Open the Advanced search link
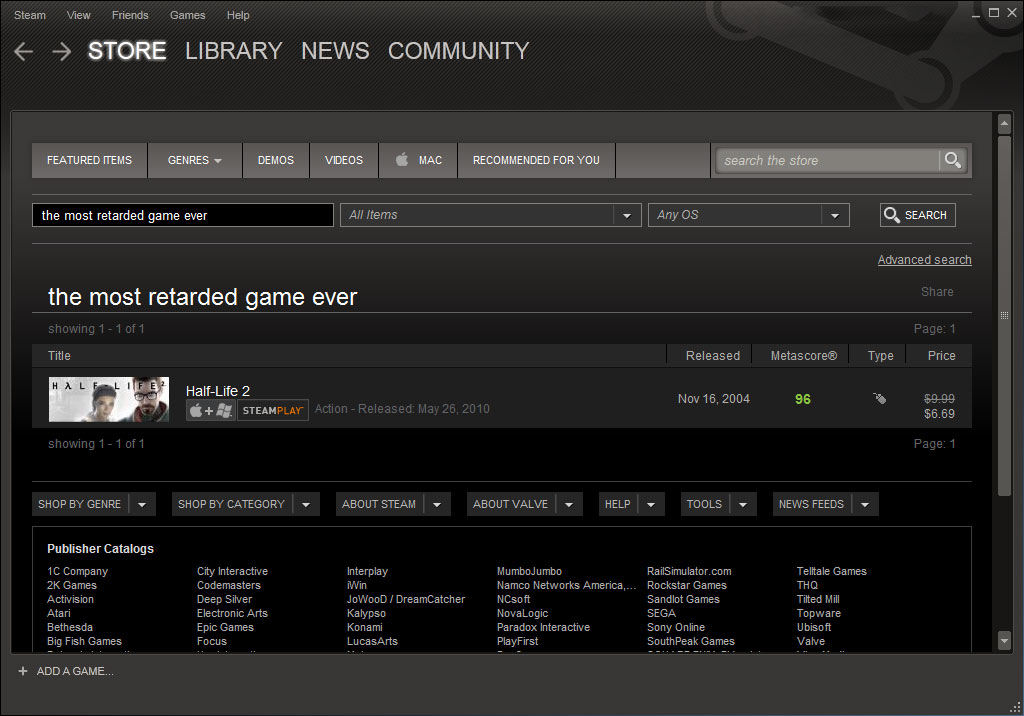 [x=924, y=260]
